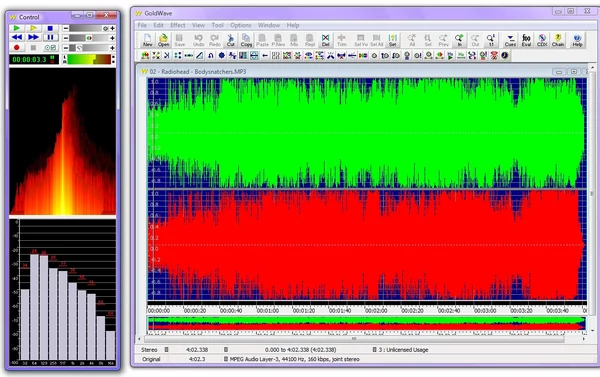Image resolution: width=600 pixels, height=377 pixels.
Task: Click the Copy toolbar icon
Action: pyautogui.click(x=246, y=40)
